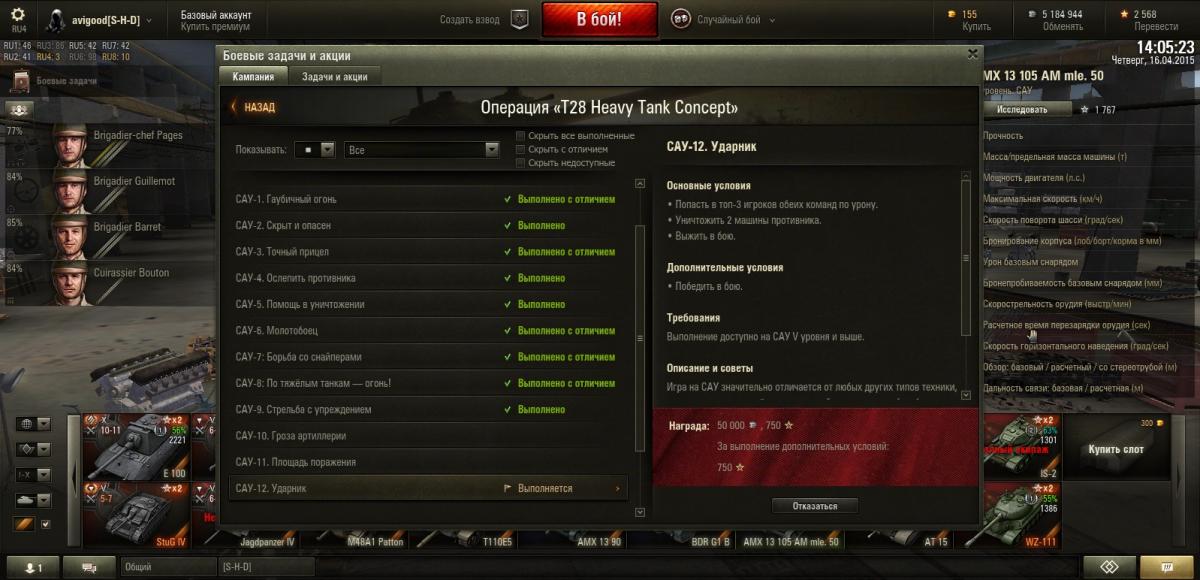Click the mission list scrollbar thumb

(640, 338)
